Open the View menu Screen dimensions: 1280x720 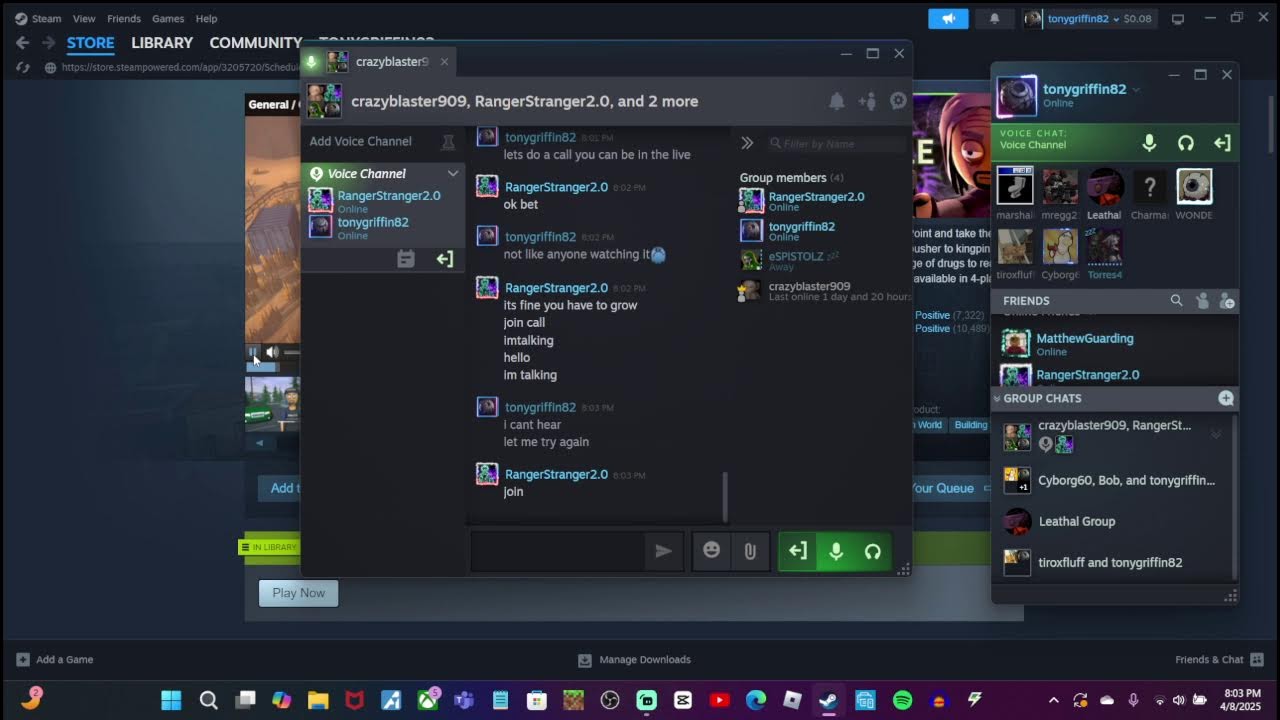(84, 18)
